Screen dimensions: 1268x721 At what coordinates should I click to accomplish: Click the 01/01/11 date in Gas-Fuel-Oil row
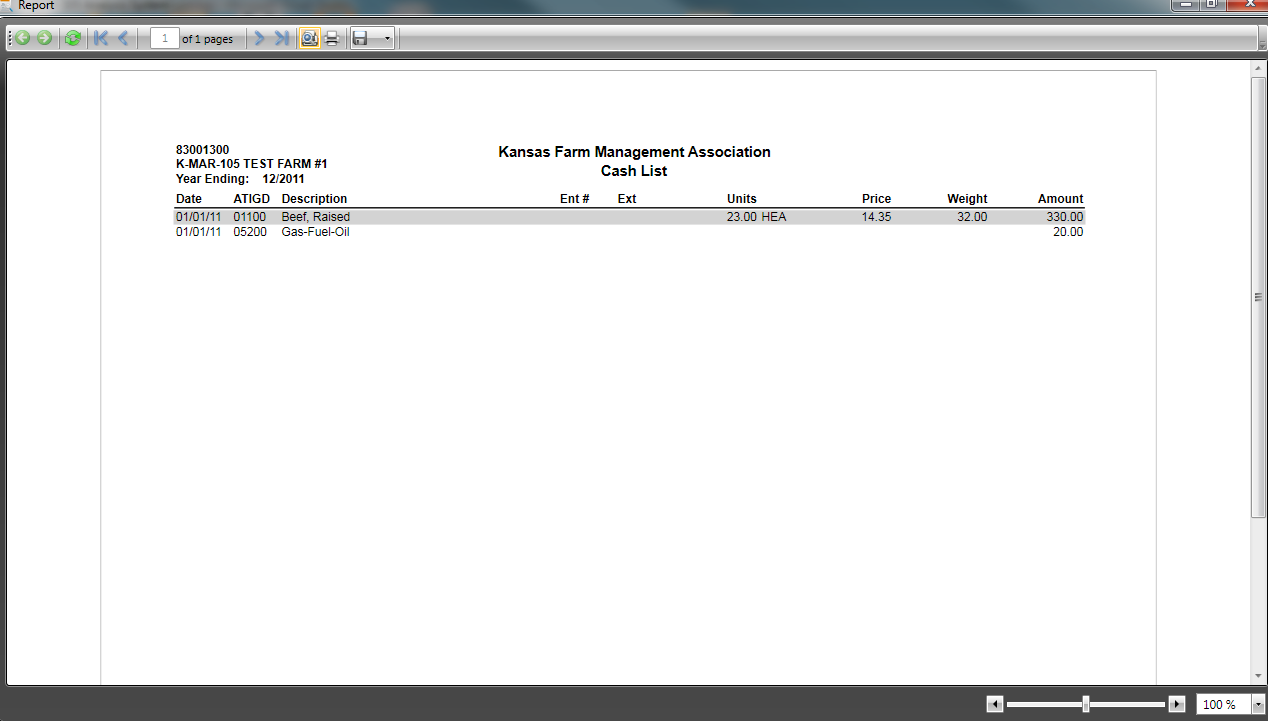tap(199, 232)
